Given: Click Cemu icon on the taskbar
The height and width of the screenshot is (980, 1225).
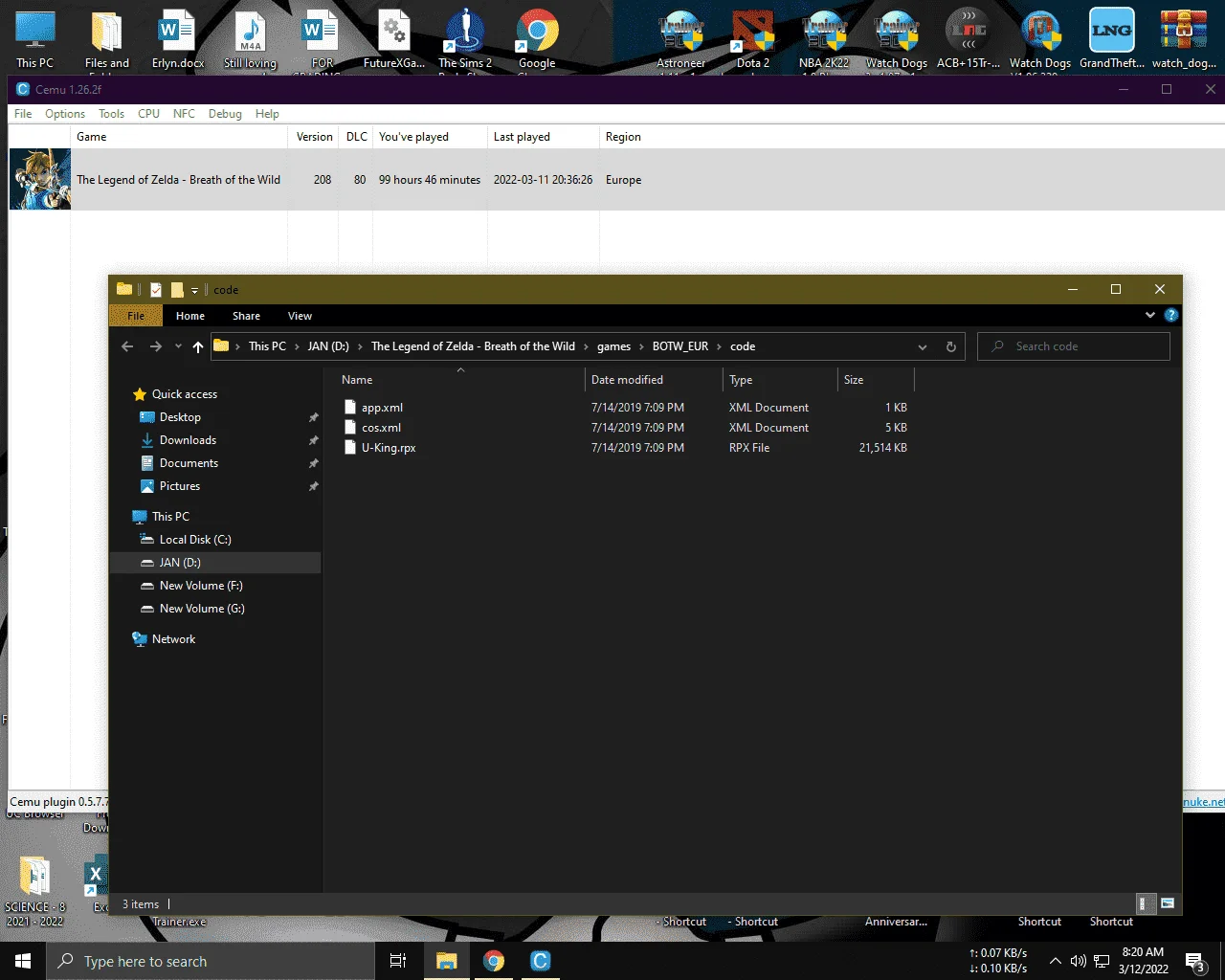Looking at the screenshot, I should point(540,961).
